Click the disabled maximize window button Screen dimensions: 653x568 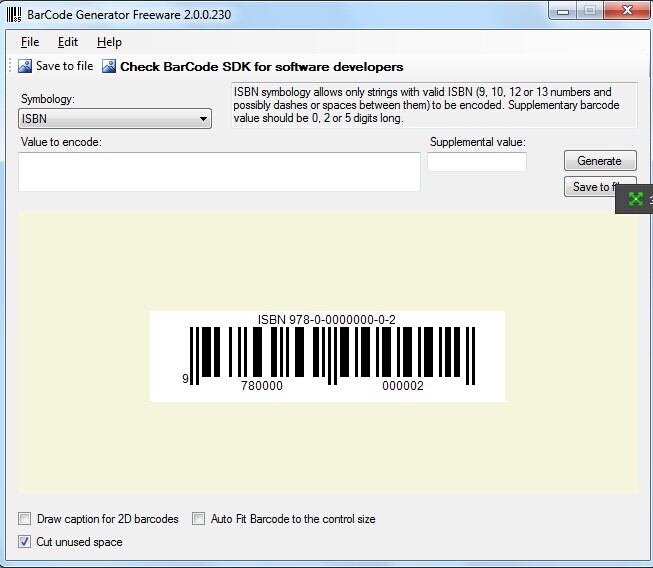point(590,11)
